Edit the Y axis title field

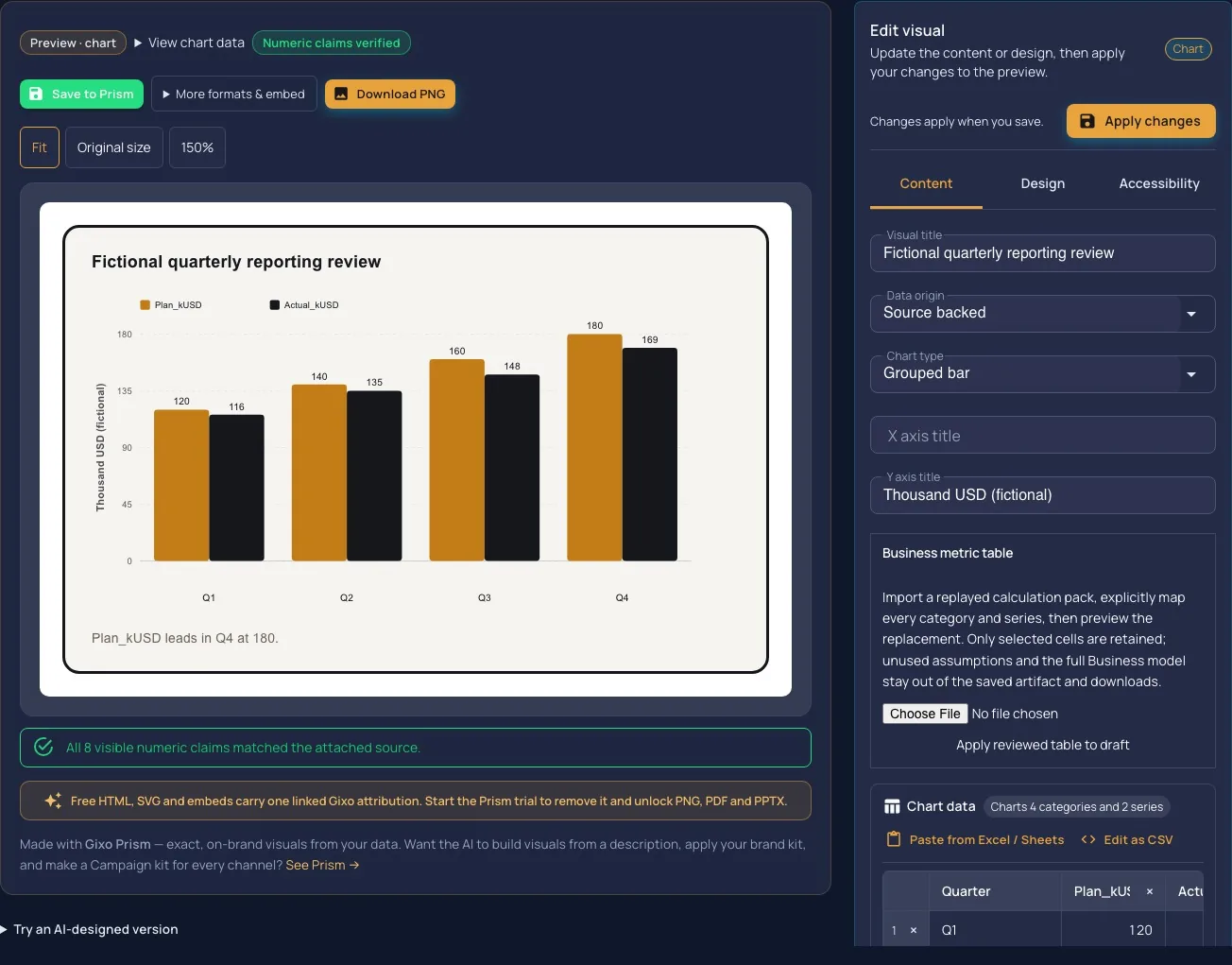1043,495
